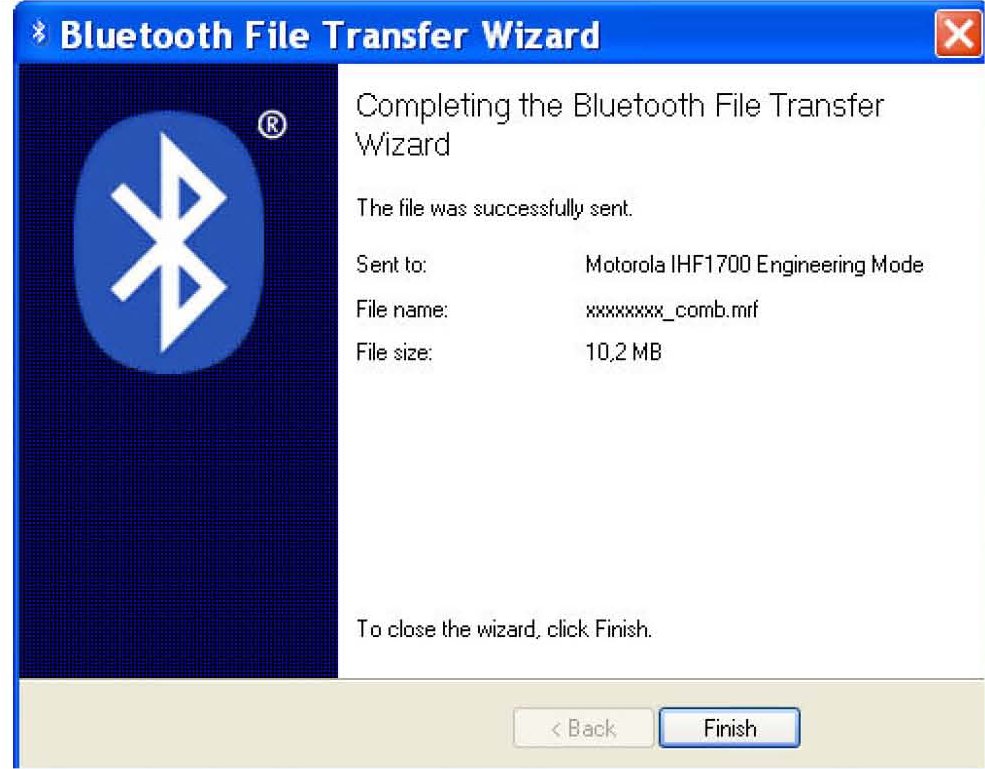
Task: Click the gray footer area left of Back
Action: coord(264,724)
